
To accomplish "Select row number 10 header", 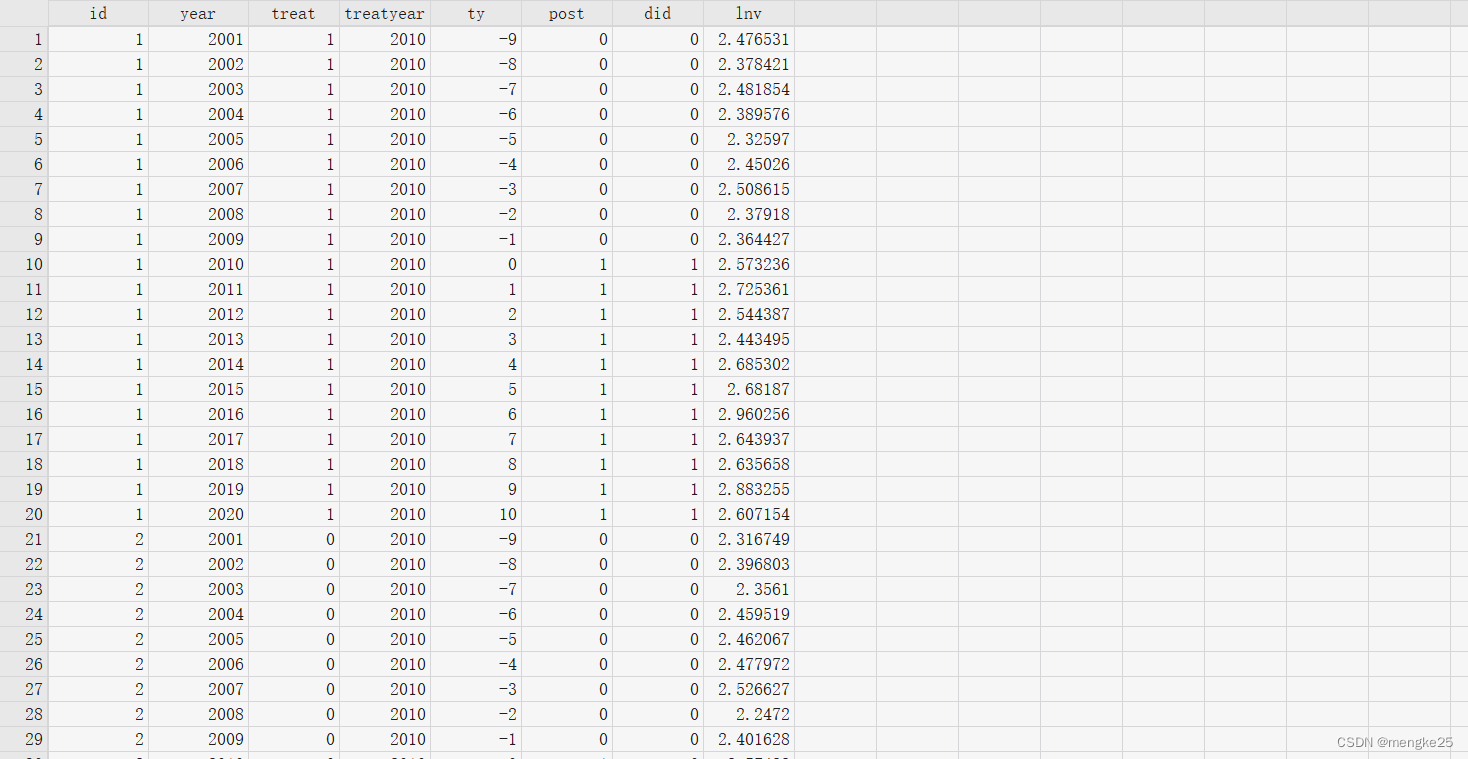I will [24, 264].
